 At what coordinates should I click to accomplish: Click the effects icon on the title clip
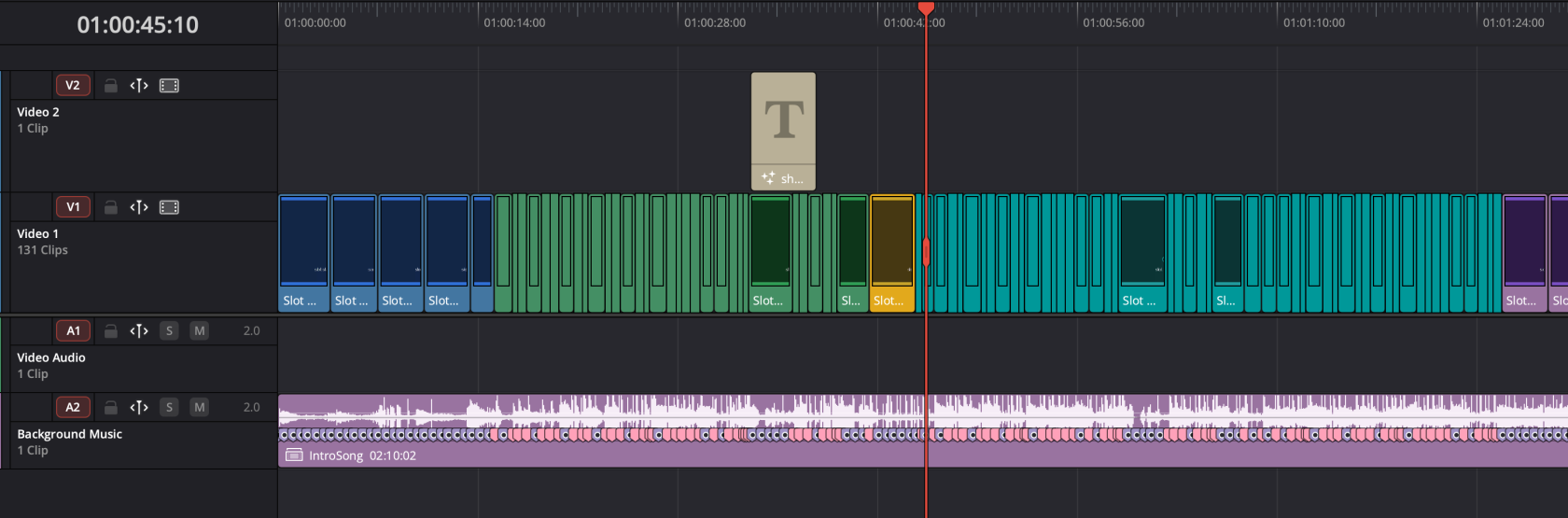pyautogui.click(x=768, y=177)
